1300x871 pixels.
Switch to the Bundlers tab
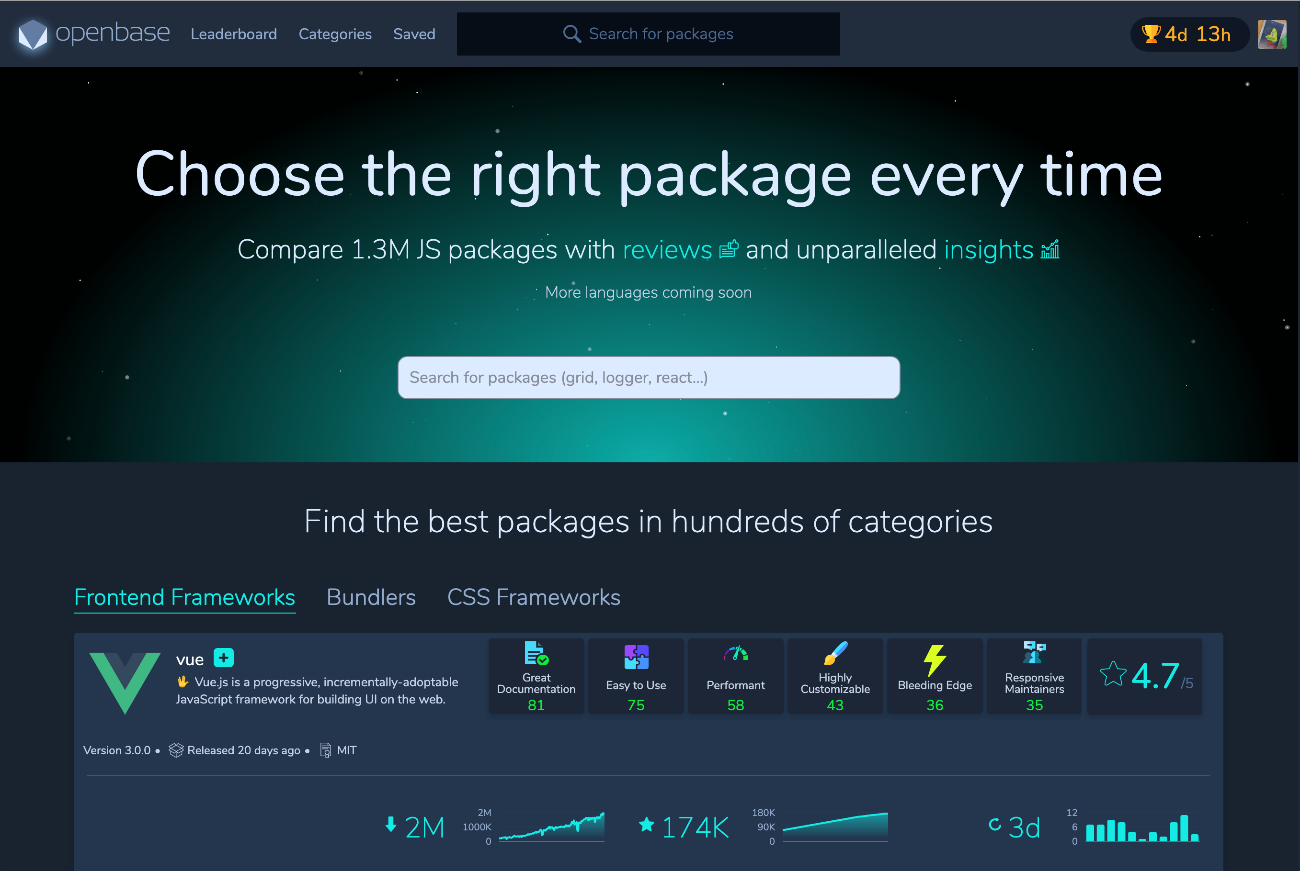pos(371,597)
